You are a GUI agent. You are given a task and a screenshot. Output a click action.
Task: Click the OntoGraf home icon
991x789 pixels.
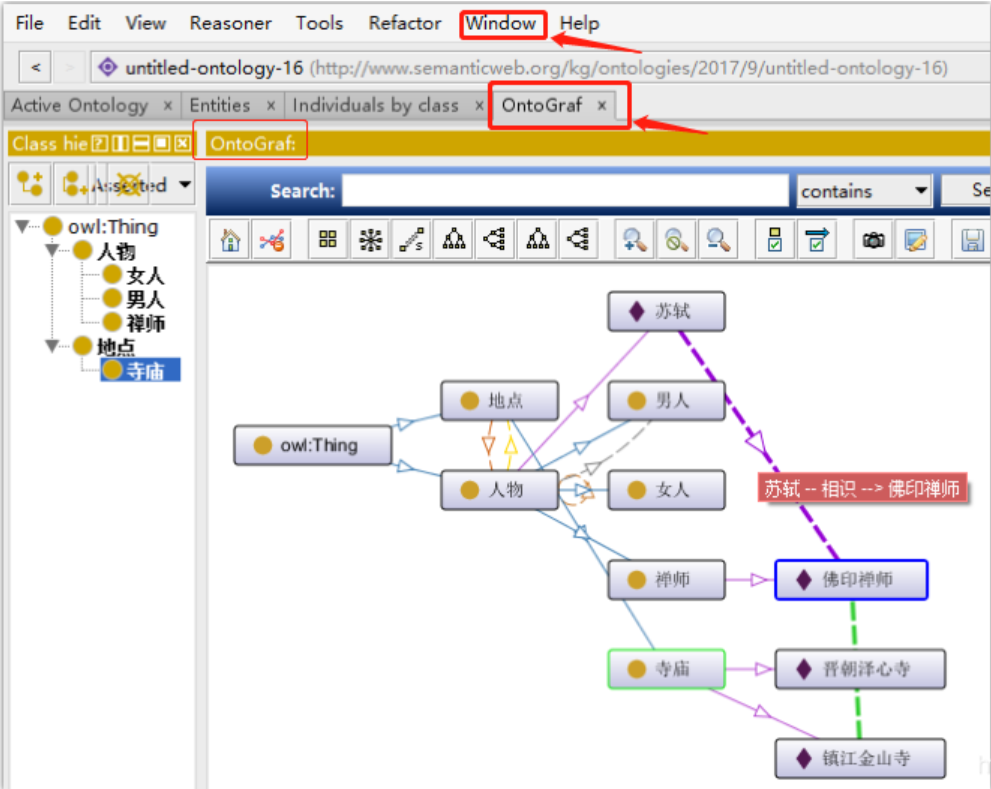pos(230,240)
